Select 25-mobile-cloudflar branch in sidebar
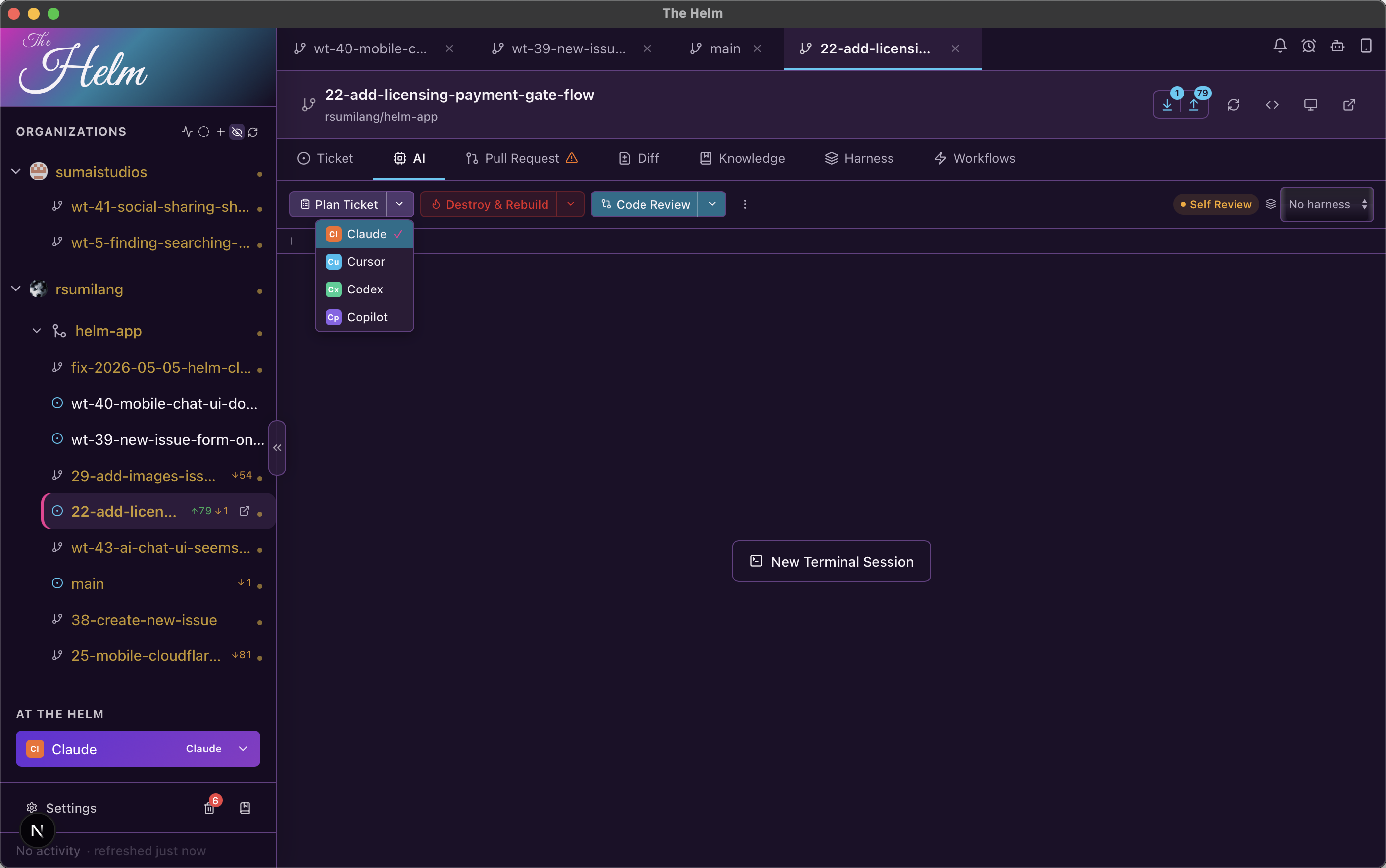The image size is (1386, 868). pos(146,656)
